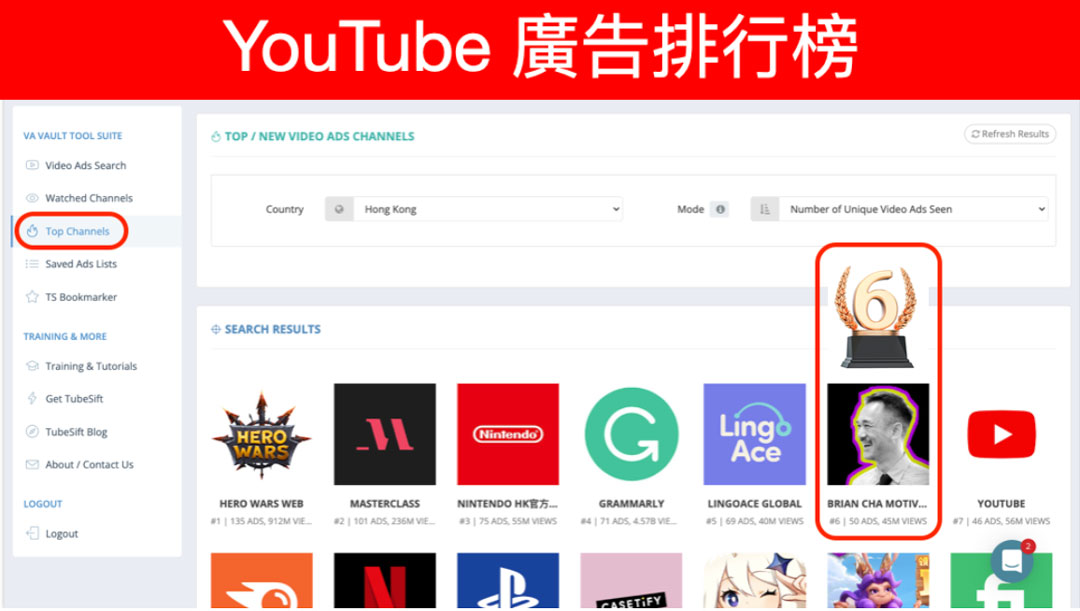The height and width of the screenshot is (611, 1080).
Task: Open the anime character channel thumbnail
Action: coord(754,580)
